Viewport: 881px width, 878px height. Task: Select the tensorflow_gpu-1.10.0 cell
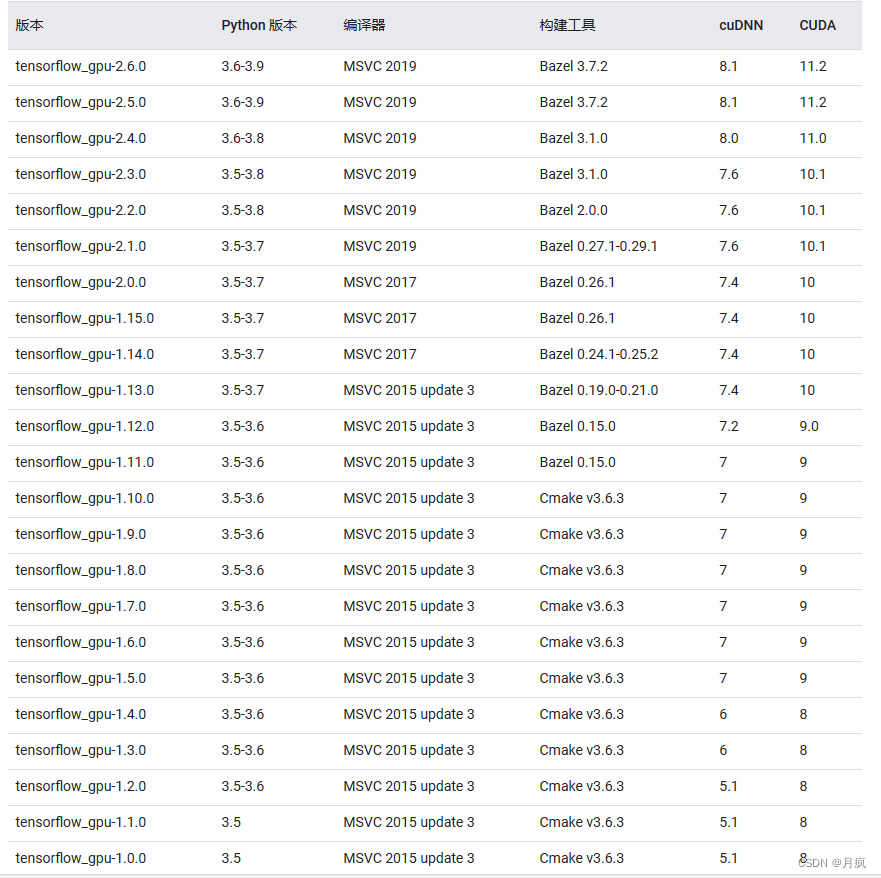[x=84, y=498]
